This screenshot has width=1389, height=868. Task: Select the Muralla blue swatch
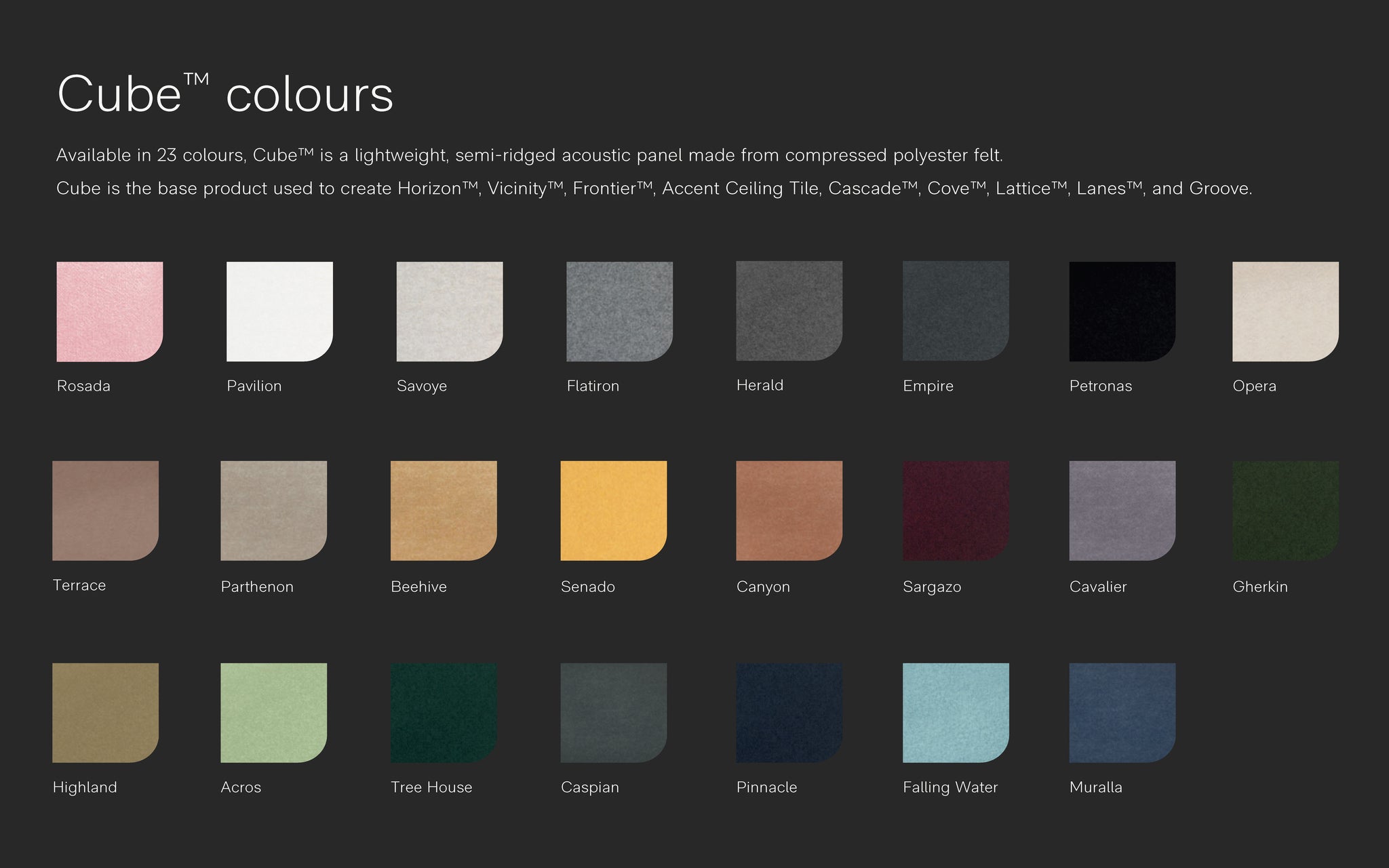[1122, 713]
